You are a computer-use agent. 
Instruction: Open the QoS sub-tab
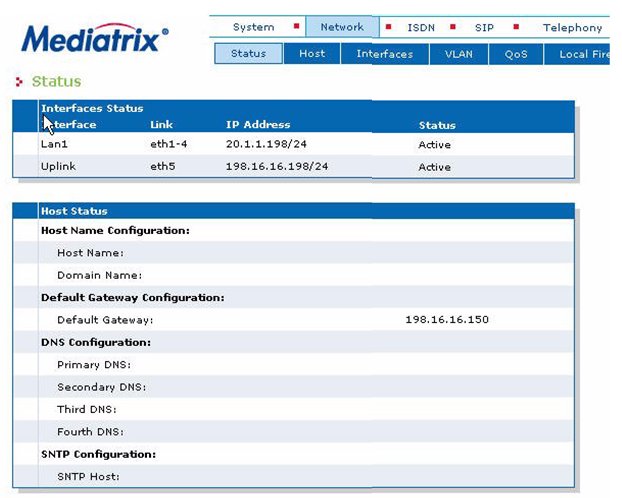click(516, 54)
